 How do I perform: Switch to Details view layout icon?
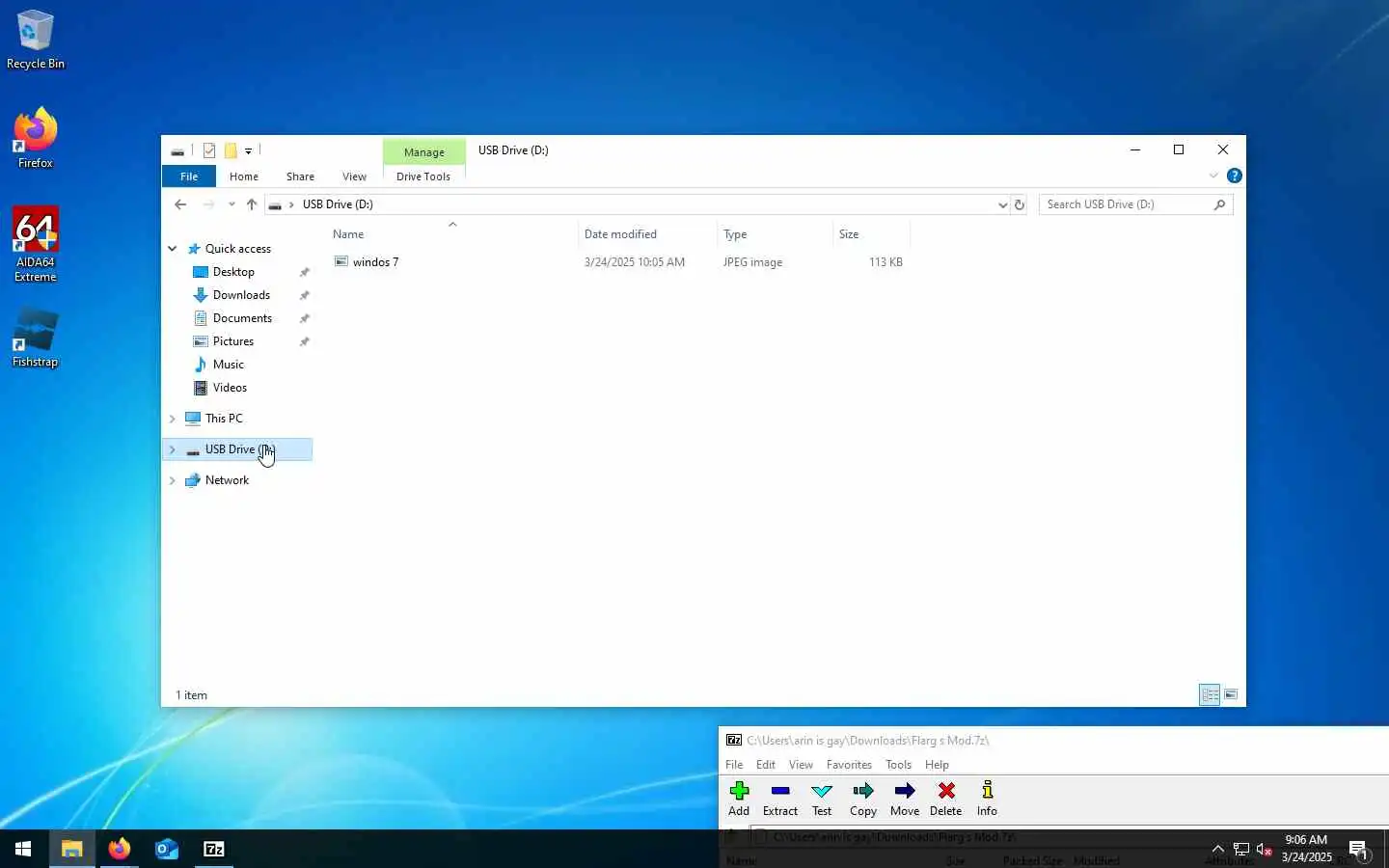1210,694
